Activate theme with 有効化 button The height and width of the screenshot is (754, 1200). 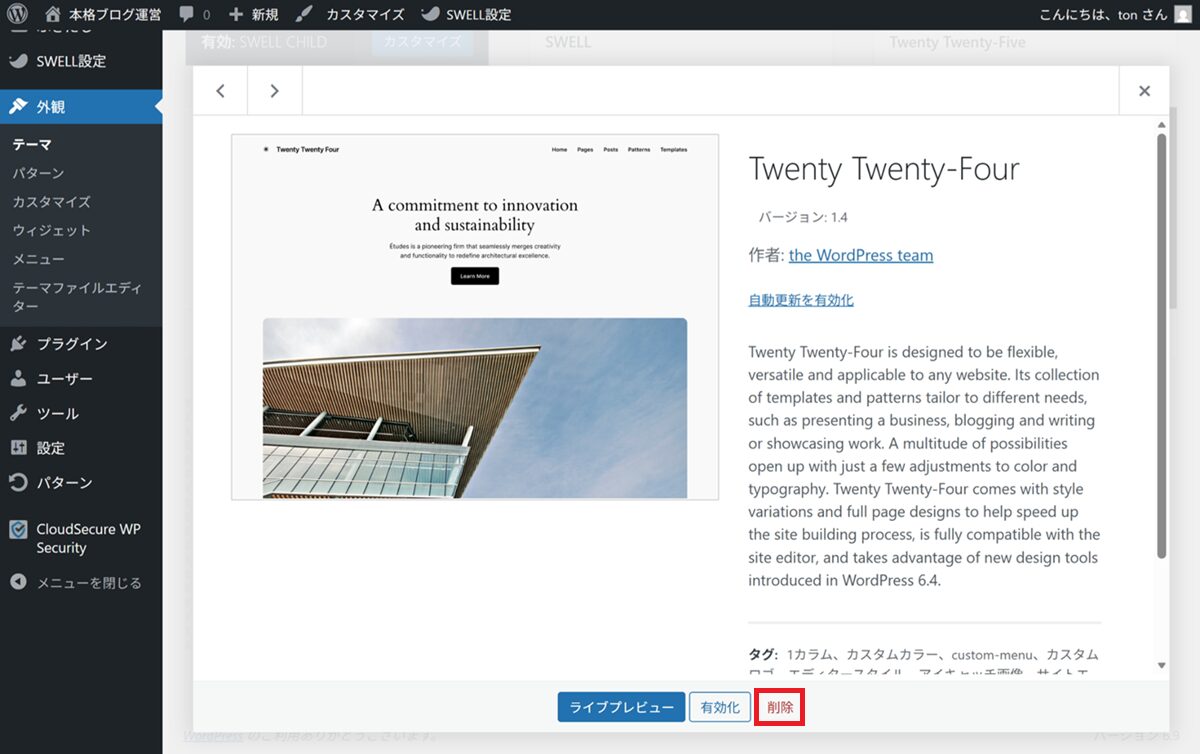pyautogui.click(x=720, y=707)
